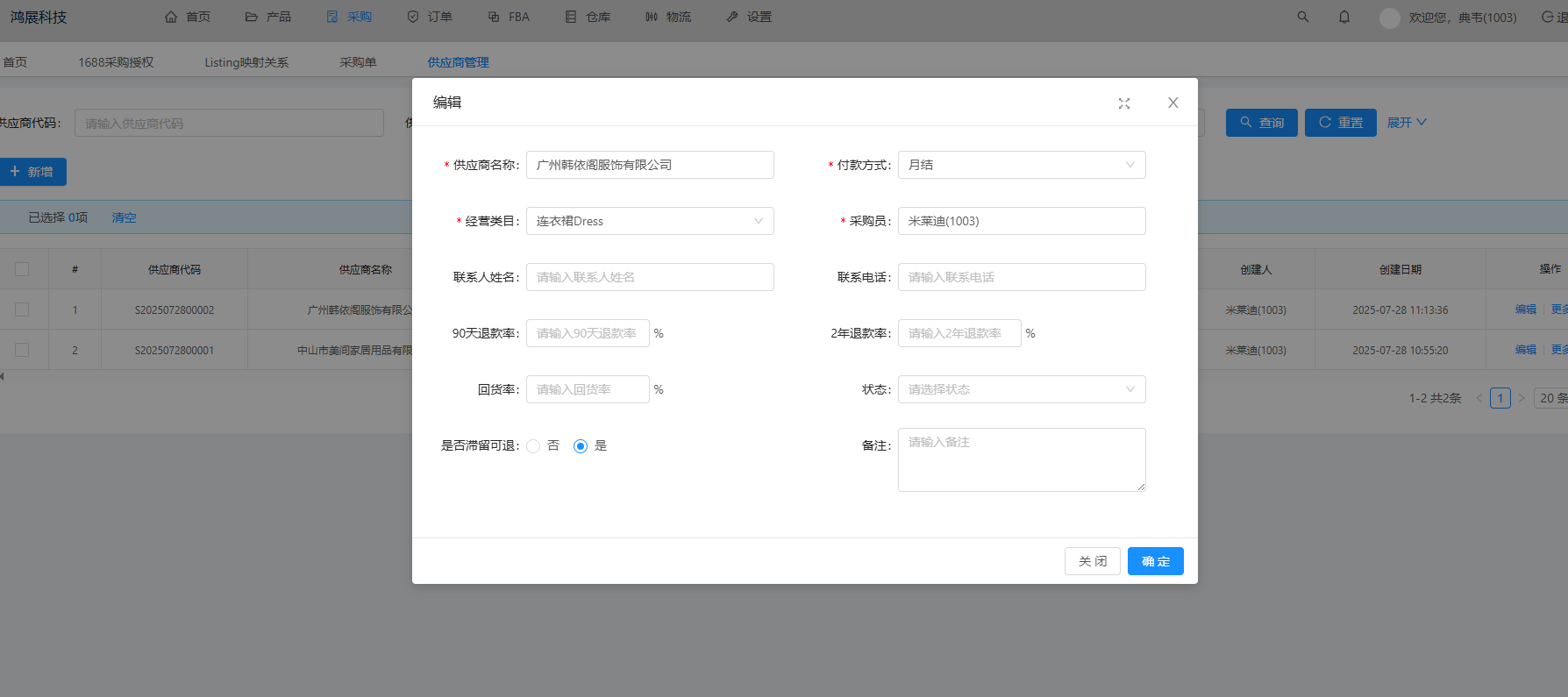Select the 否 radio option
The image size is (1568, 697).
533,446
